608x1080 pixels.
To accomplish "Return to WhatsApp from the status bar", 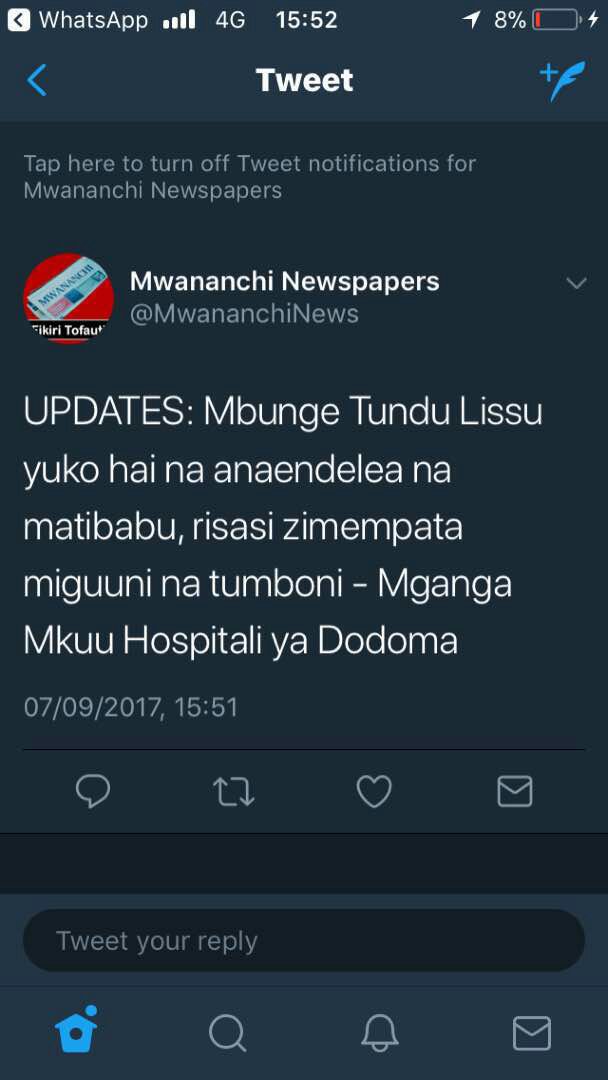I will click(x=78, y=21).
